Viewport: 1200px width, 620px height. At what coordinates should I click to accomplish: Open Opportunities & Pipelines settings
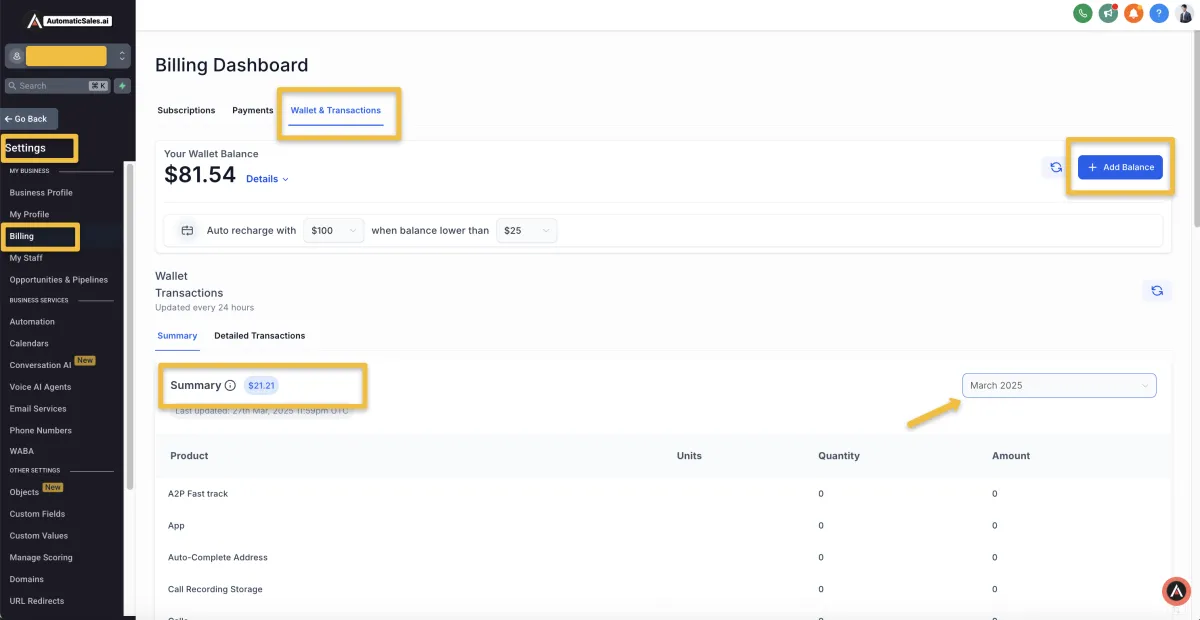coord(58,280)
